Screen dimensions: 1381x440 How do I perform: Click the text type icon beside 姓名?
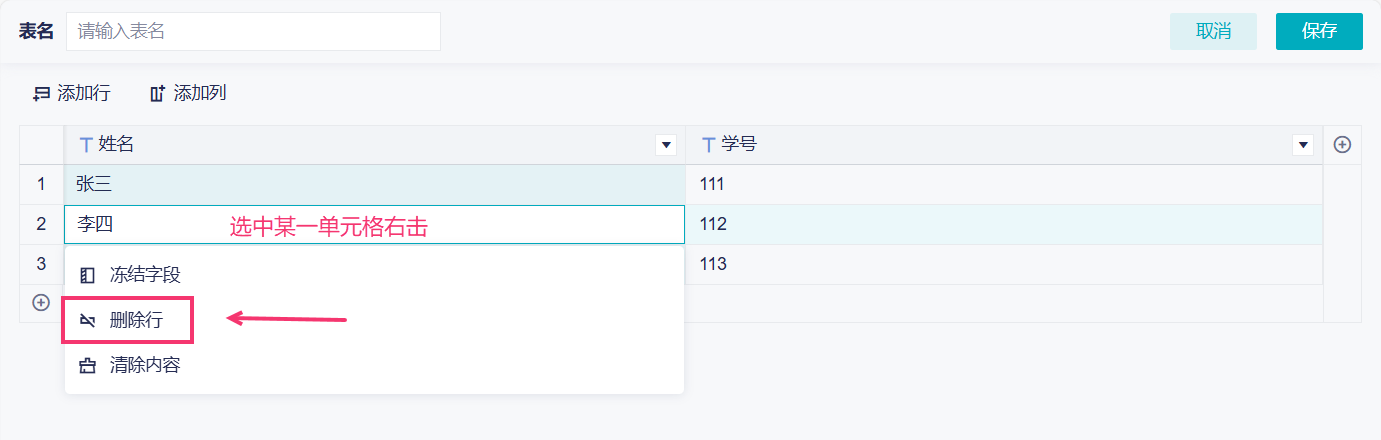click(85, 145)
